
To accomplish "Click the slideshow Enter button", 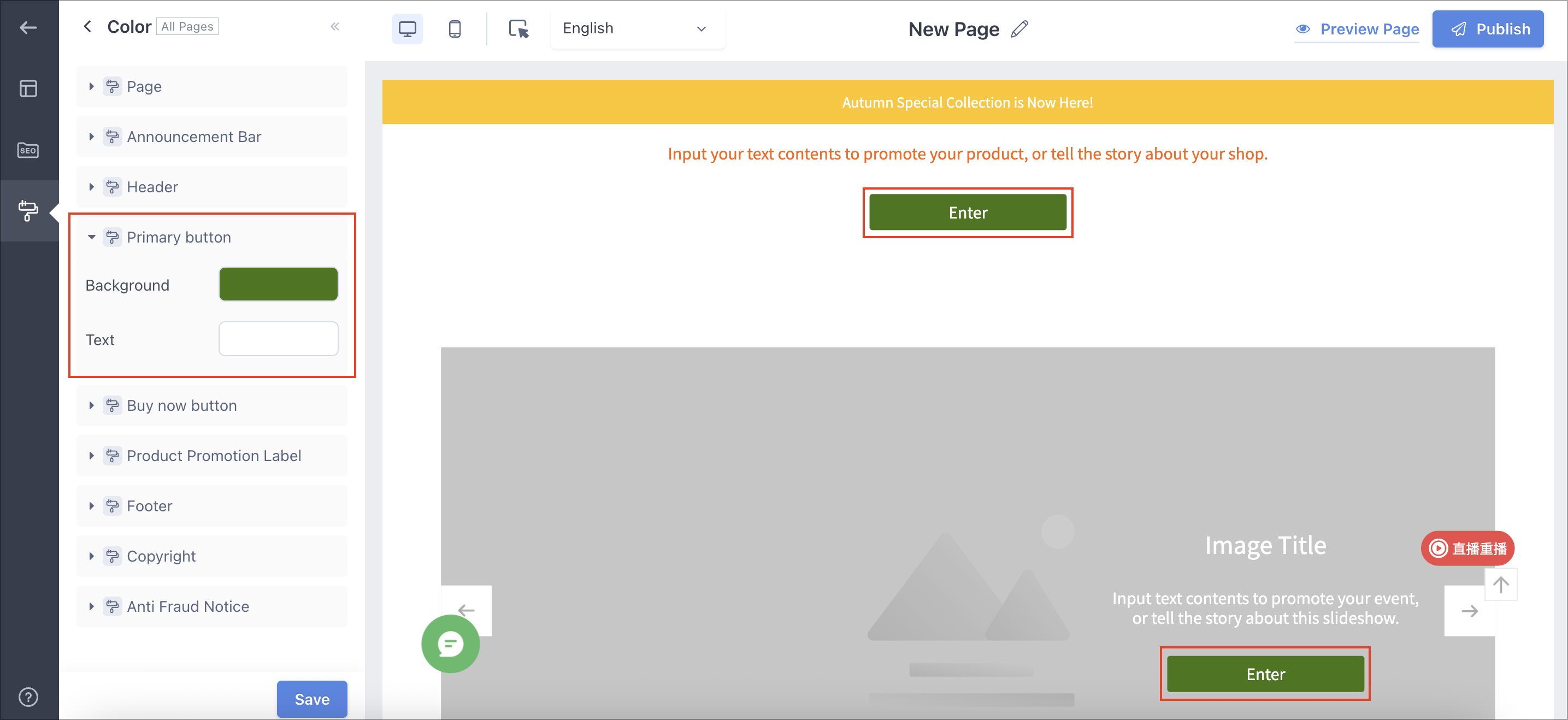I will point(1265,674).
